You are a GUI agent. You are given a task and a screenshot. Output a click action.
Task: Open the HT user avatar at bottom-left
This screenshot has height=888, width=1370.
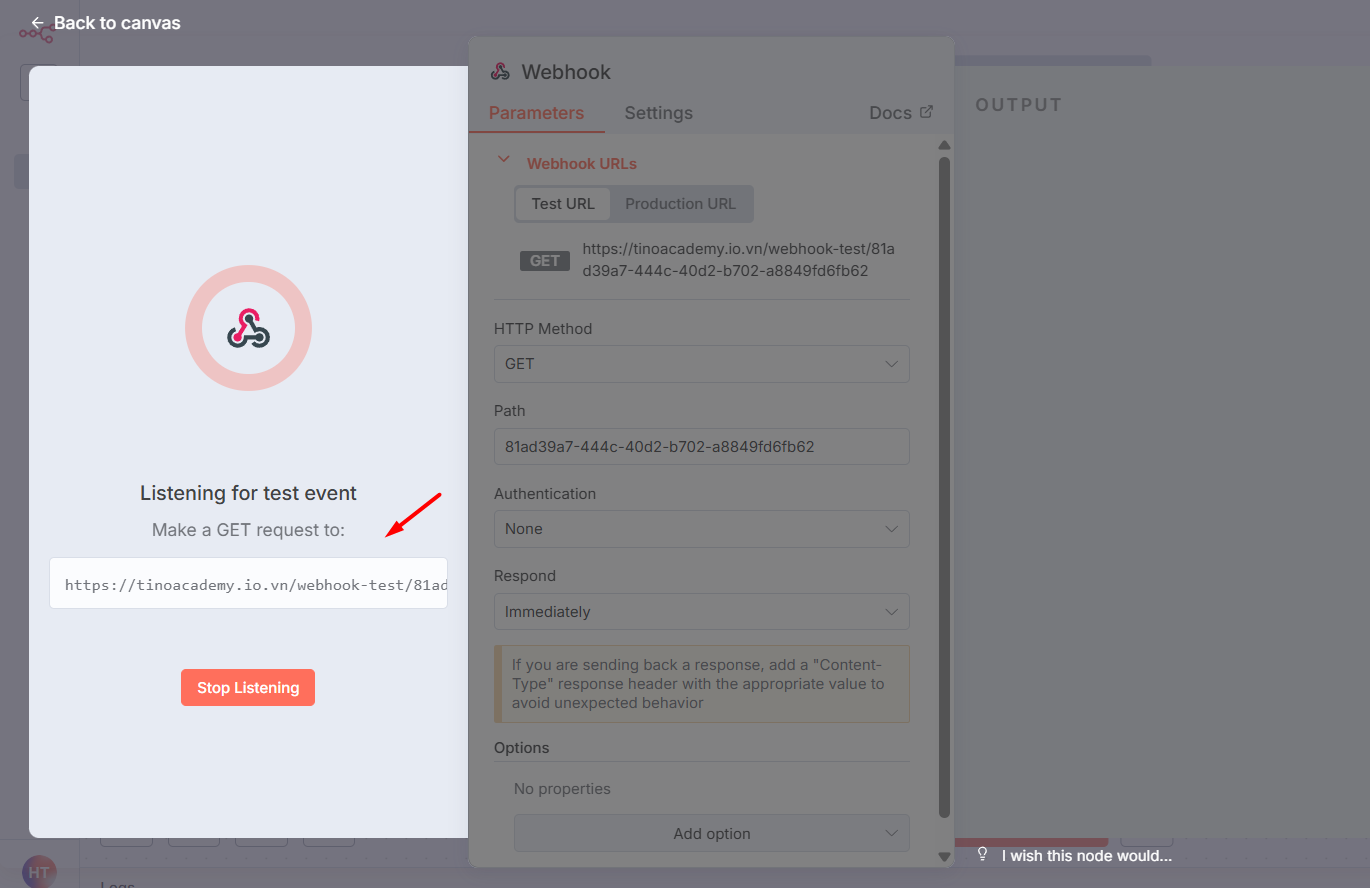click(x=38, y=871)
